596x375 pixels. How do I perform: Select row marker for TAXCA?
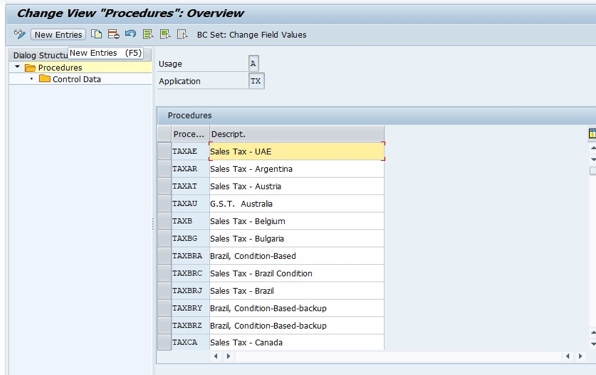(165, 342)
